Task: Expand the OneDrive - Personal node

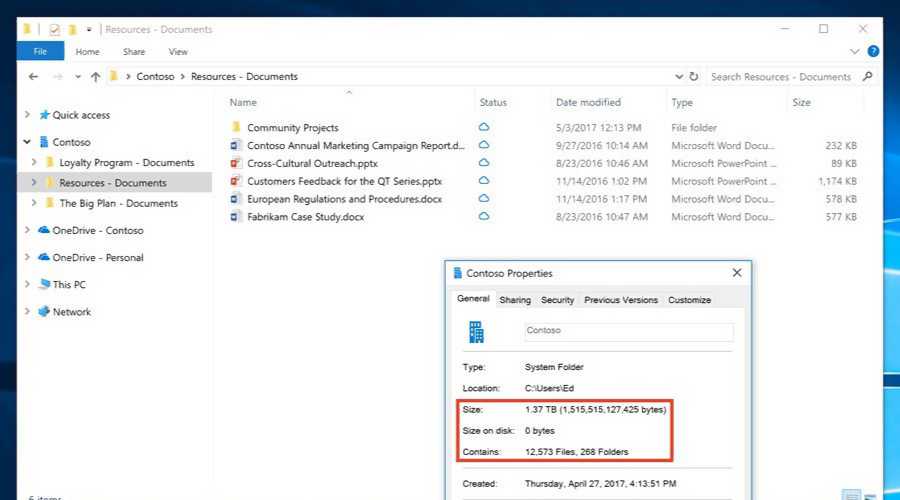Action: pos(27,257)
